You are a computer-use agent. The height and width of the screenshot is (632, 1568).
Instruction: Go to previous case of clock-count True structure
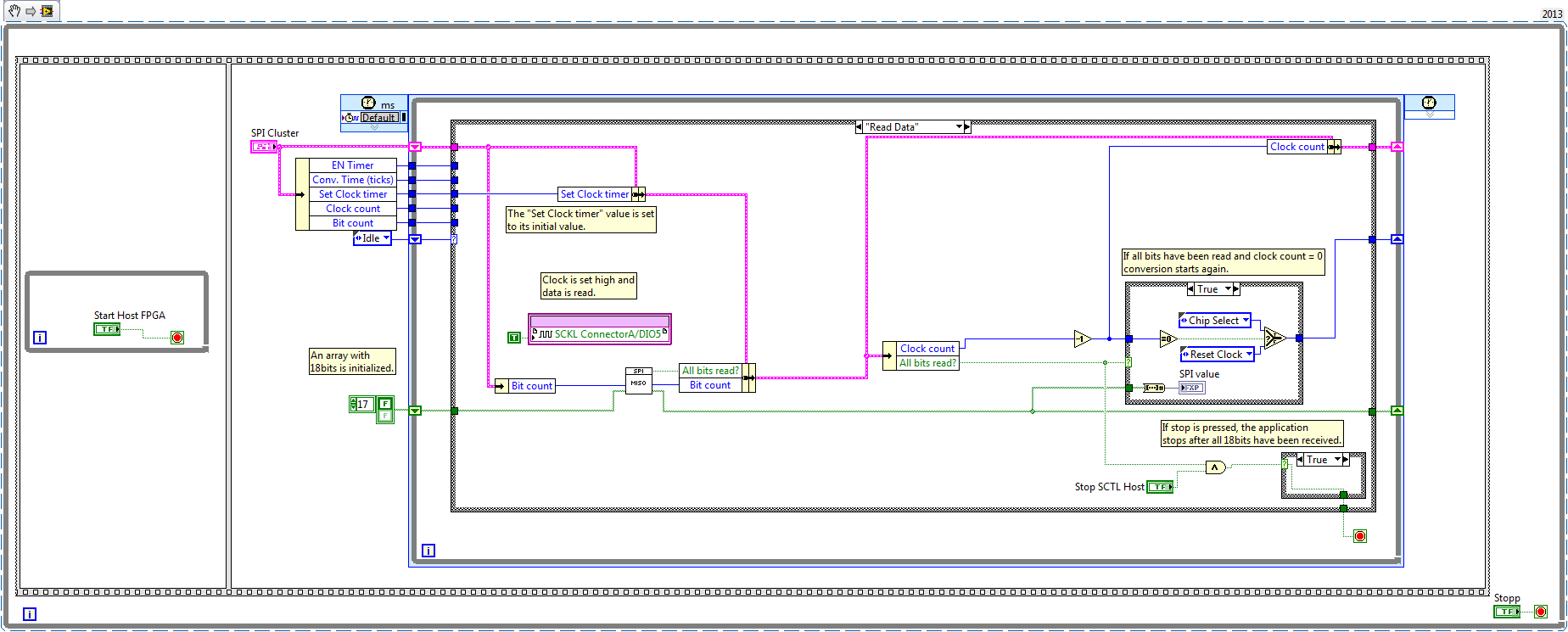1190,289
